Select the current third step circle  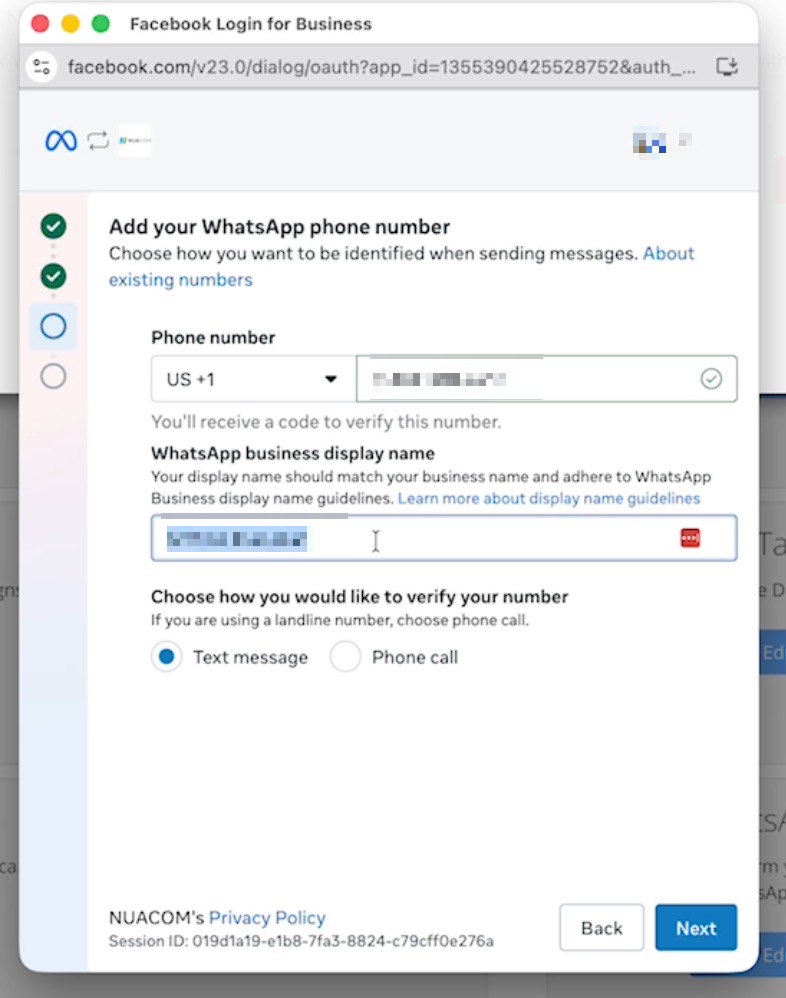[x=53, y=326]
